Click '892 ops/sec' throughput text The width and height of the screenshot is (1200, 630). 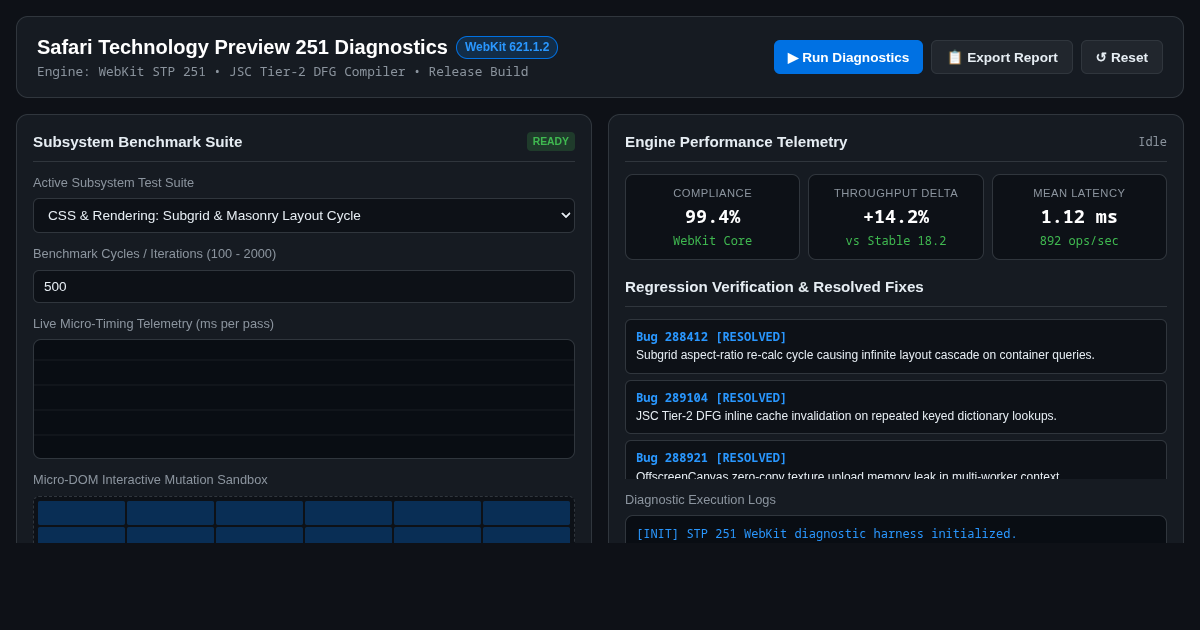tap(1079, 241)
